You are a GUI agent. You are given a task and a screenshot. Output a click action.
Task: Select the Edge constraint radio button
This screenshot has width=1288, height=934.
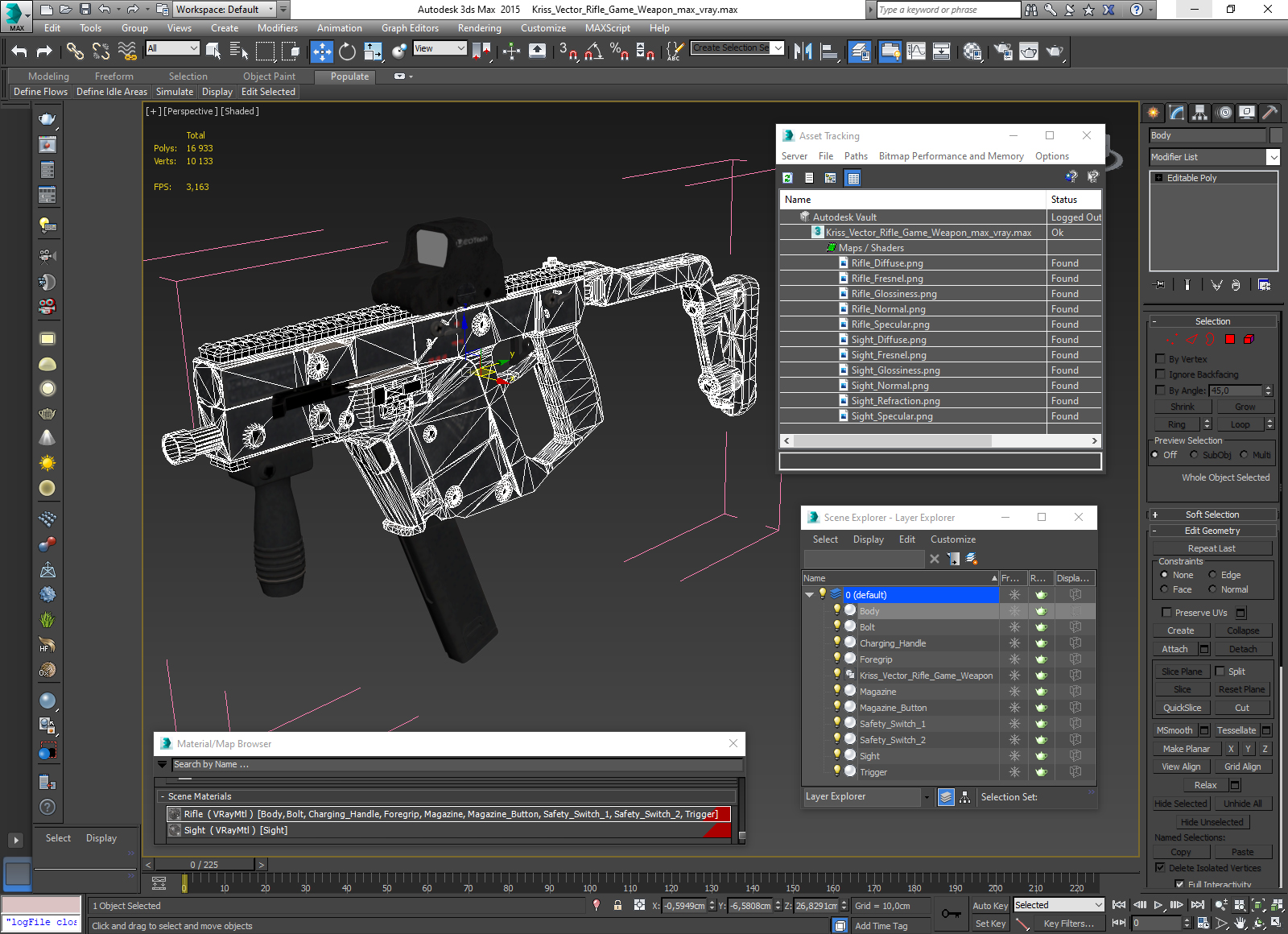1212,575
